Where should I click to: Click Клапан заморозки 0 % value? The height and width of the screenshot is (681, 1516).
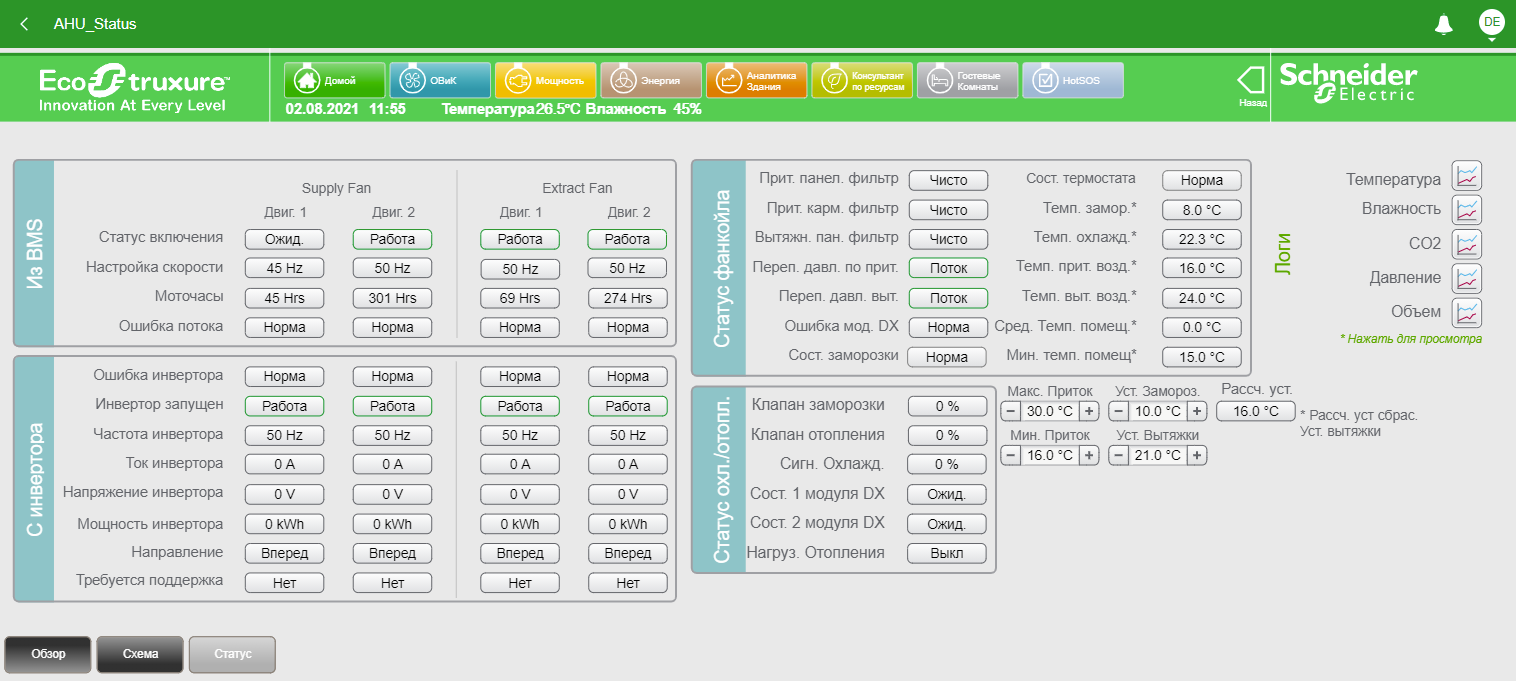[x=947, y=406]
